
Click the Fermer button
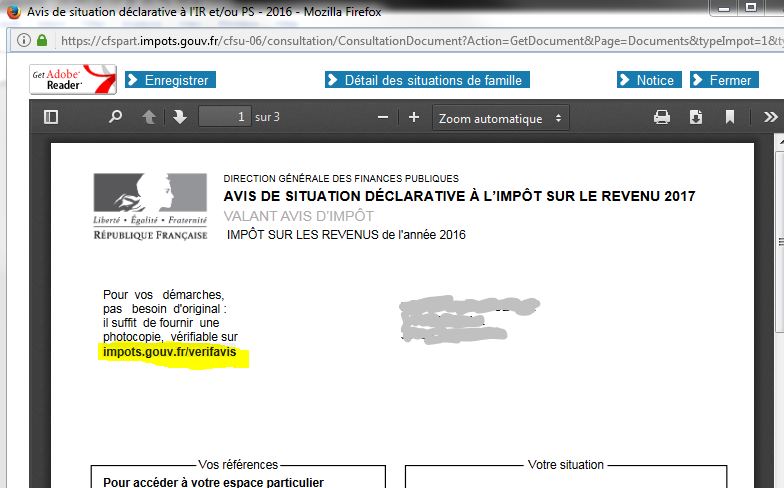coord(724,80)
